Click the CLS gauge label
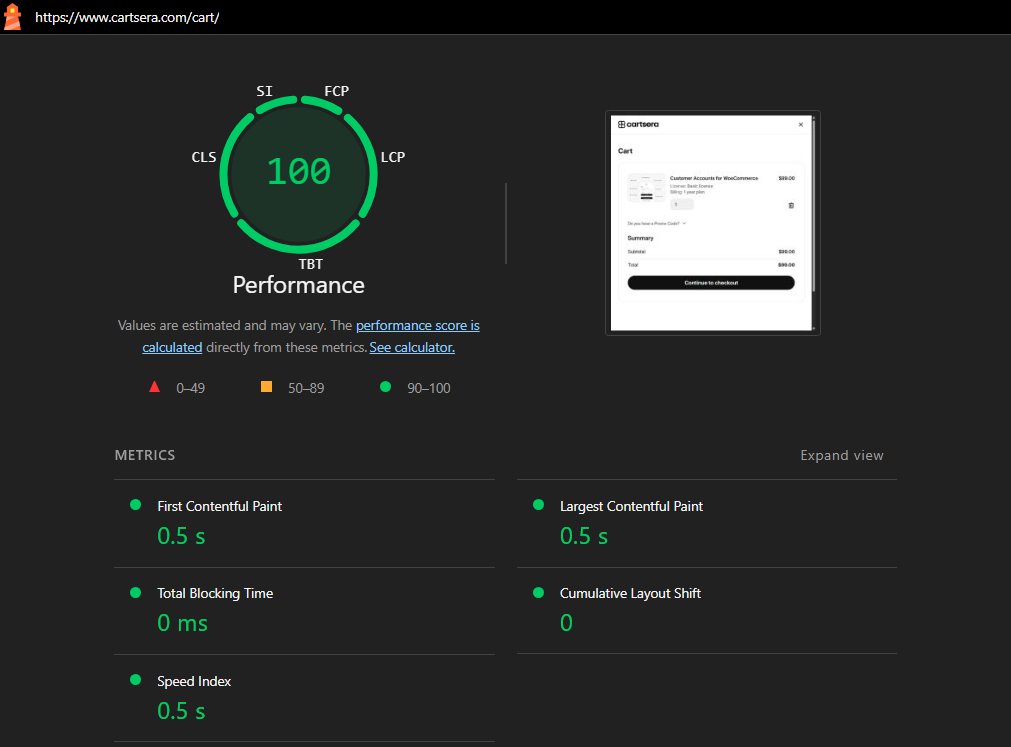The height and width of the screenshot is (747, 1011). (204, 157)
